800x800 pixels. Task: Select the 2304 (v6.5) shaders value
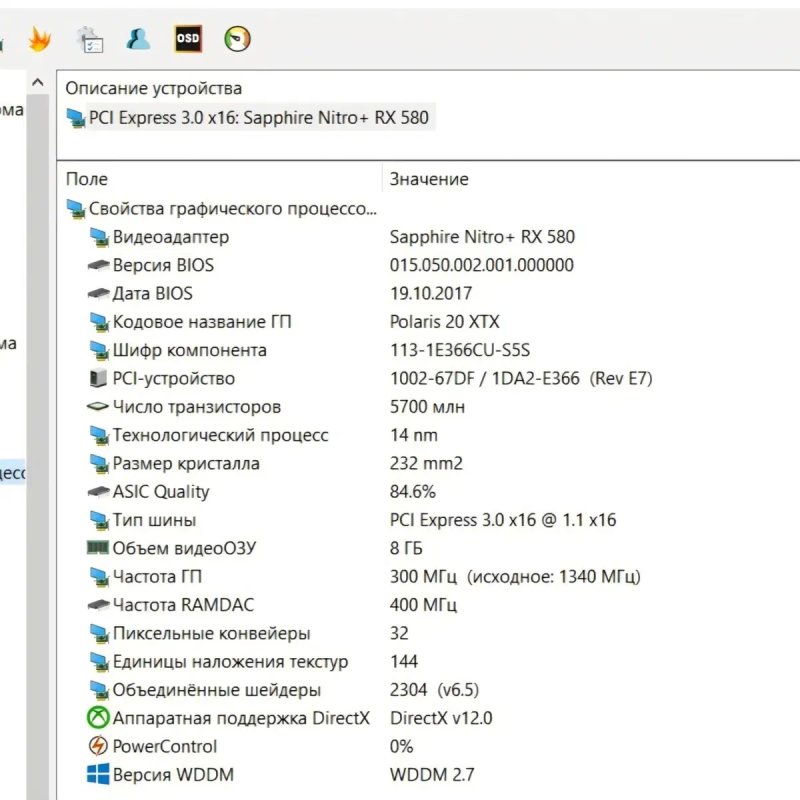pos(435,690)
